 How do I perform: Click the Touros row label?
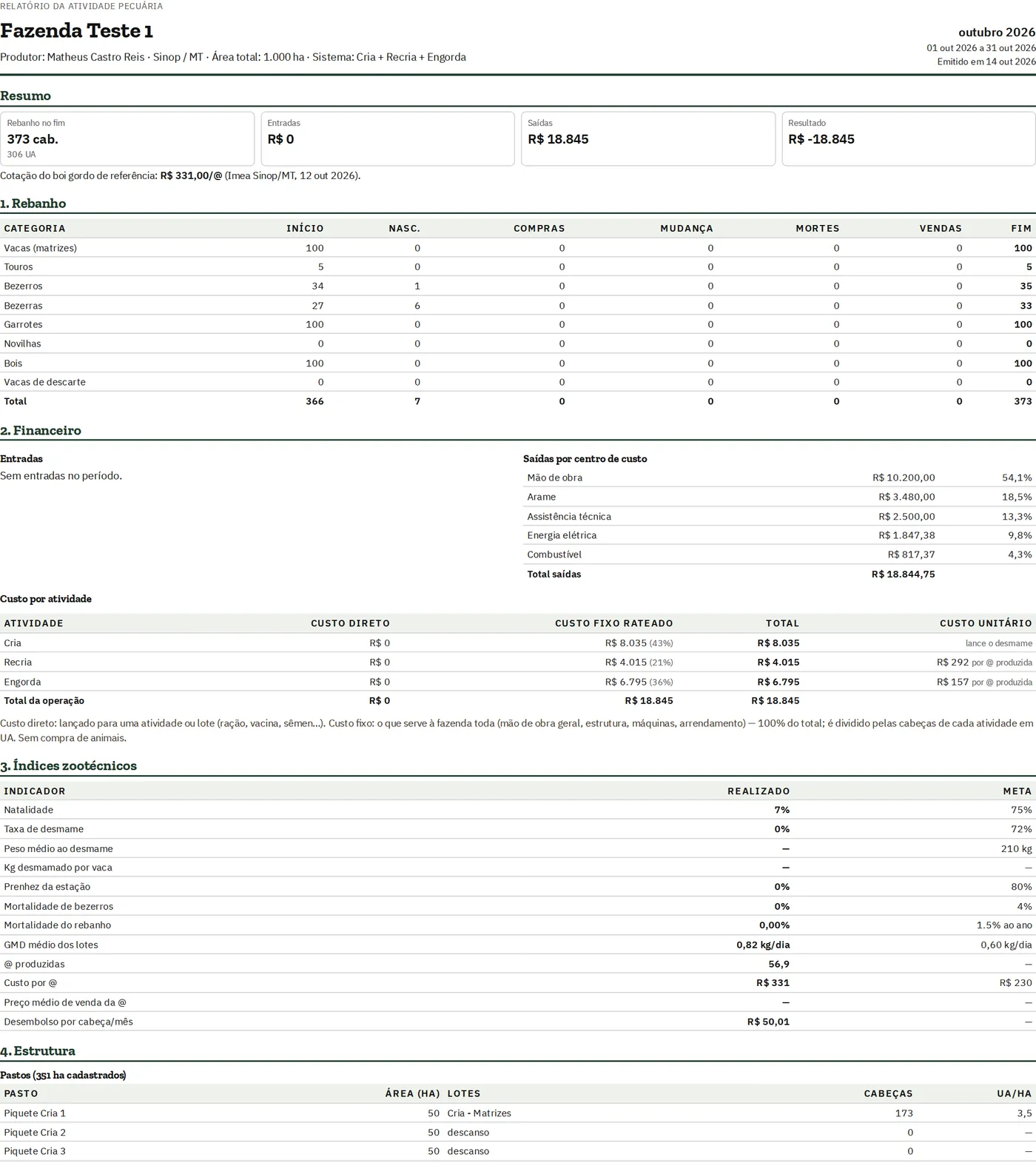18,267
